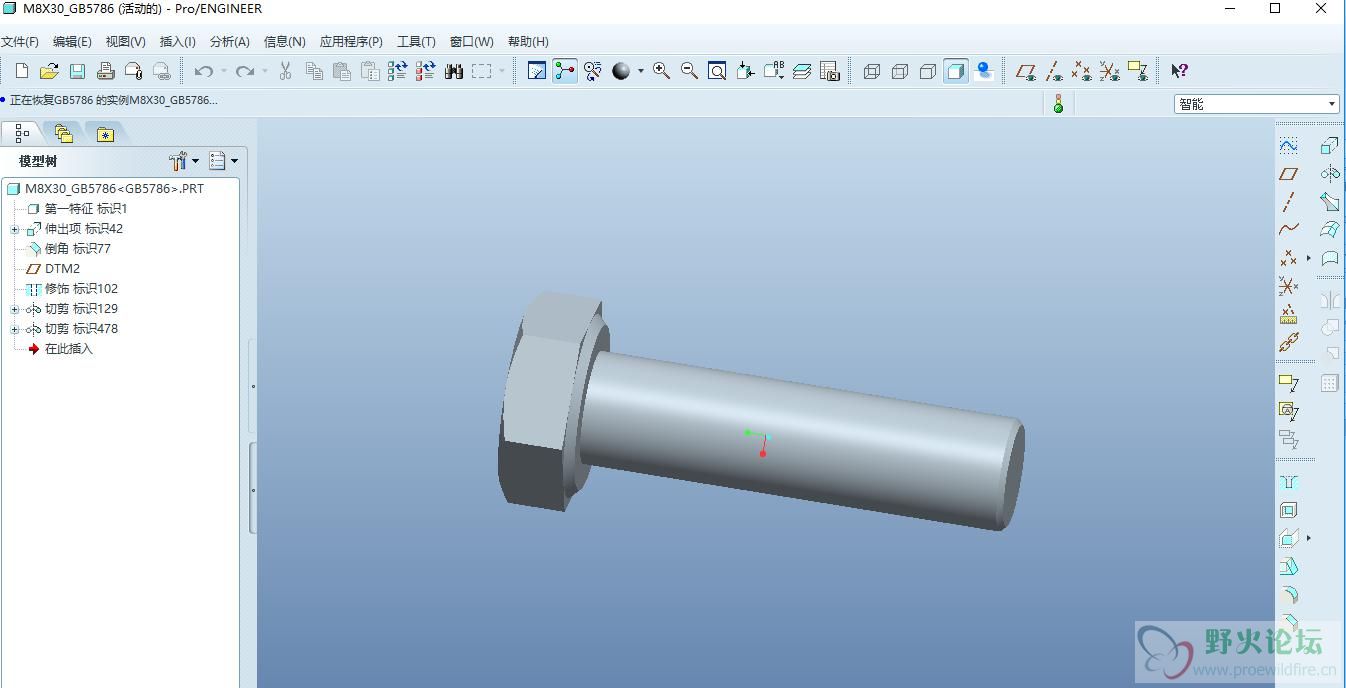Toggle datum points display
1346x688 pixels.
1081,71
